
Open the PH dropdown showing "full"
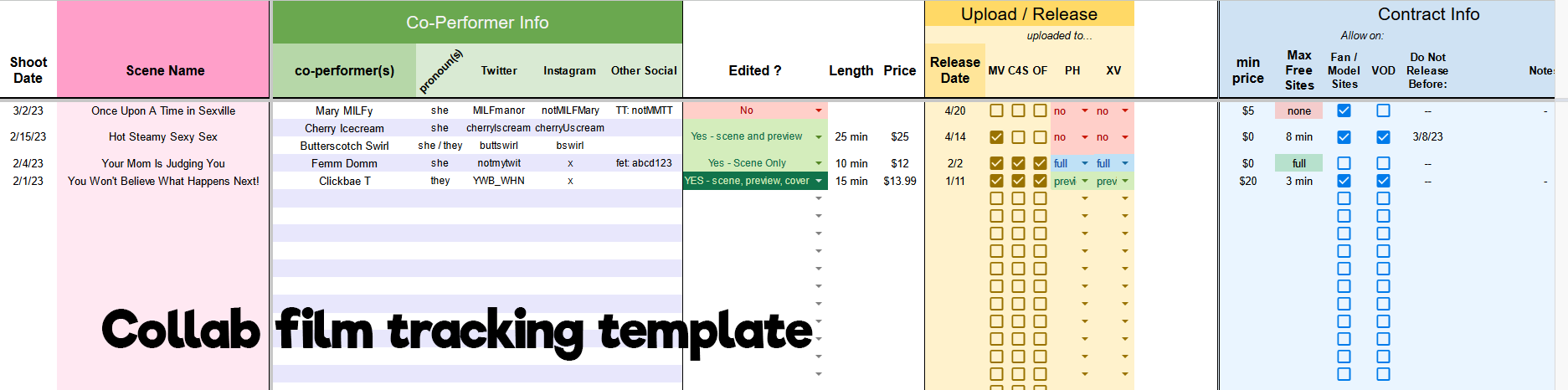tap(1085, 163)
